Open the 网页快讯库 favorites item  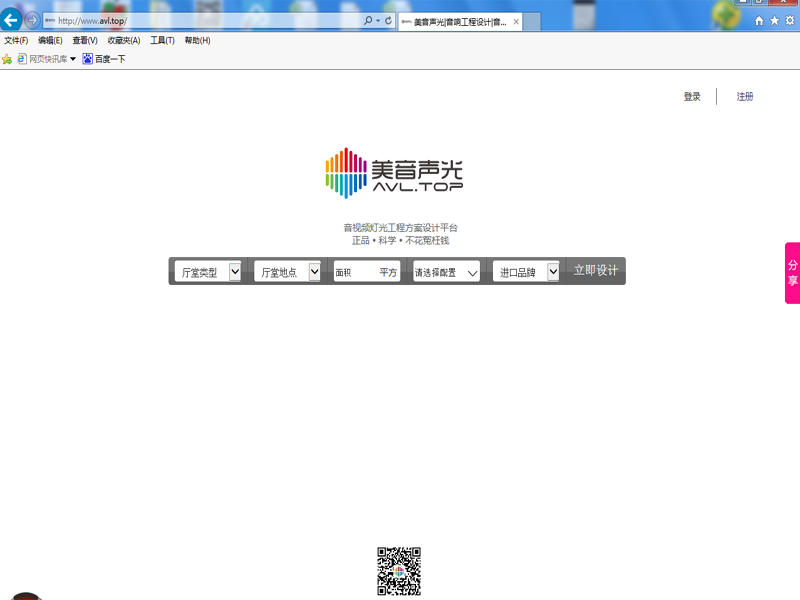tap(42, 59)
